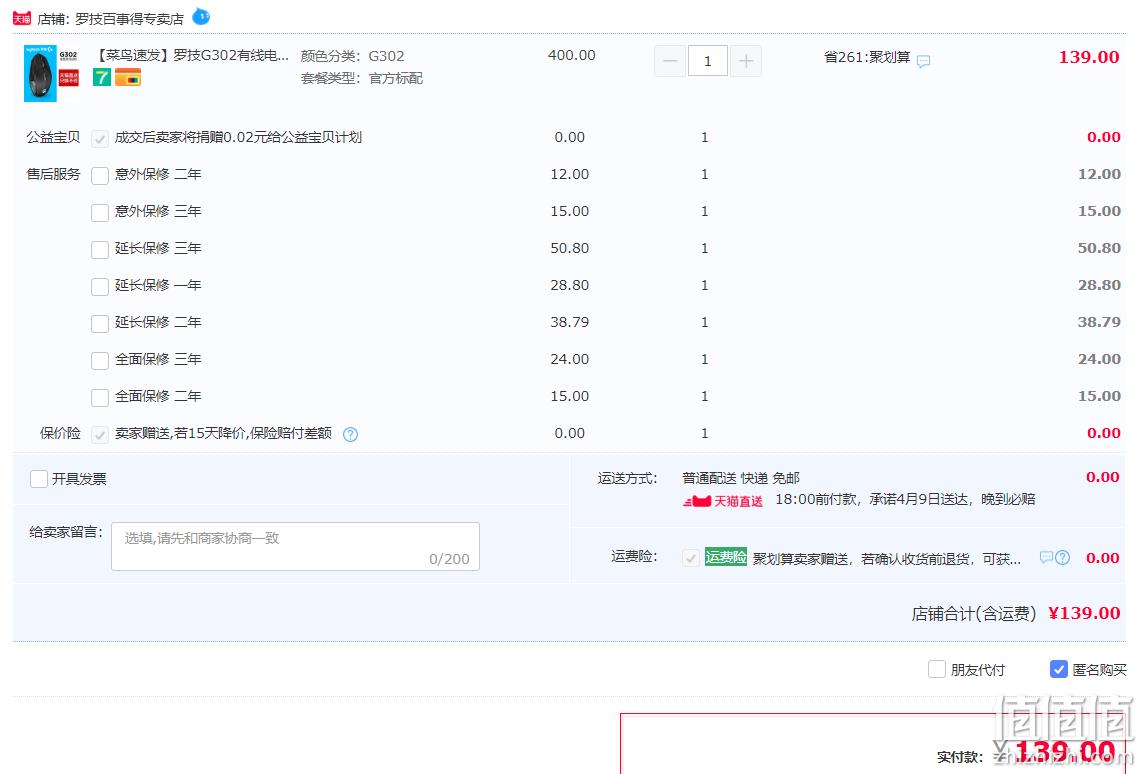Screen dimensions: 1143x774
Task: Click the 天猫直送 delivery logo
Action: (722, 501)
